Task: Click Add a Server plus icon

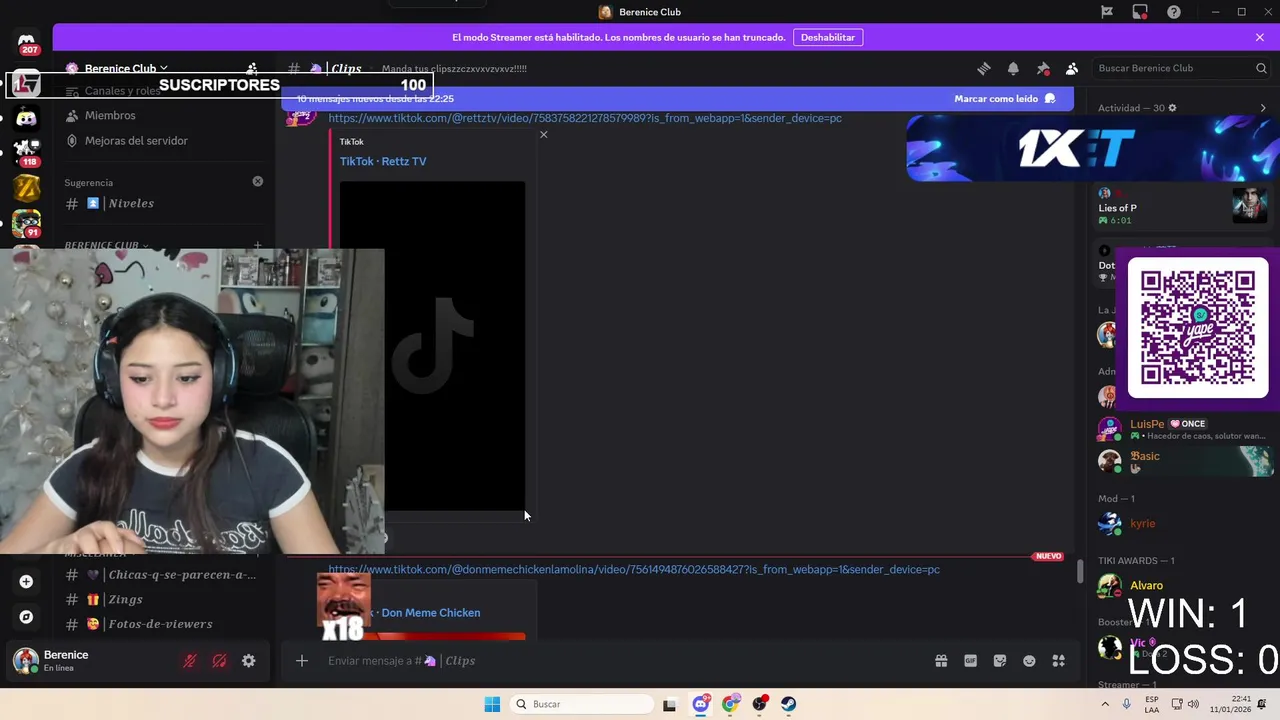Action: click(27, 582)
